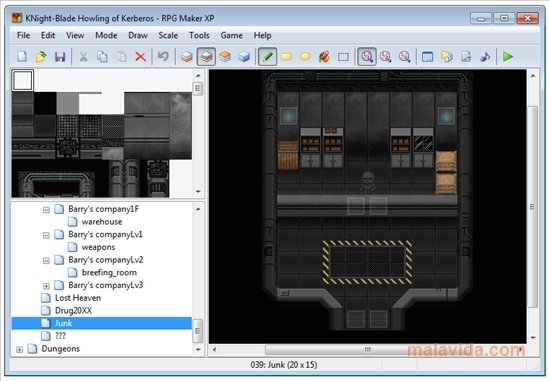
Task: Enable the Events layer mode
Action: (x=244, y=57)
